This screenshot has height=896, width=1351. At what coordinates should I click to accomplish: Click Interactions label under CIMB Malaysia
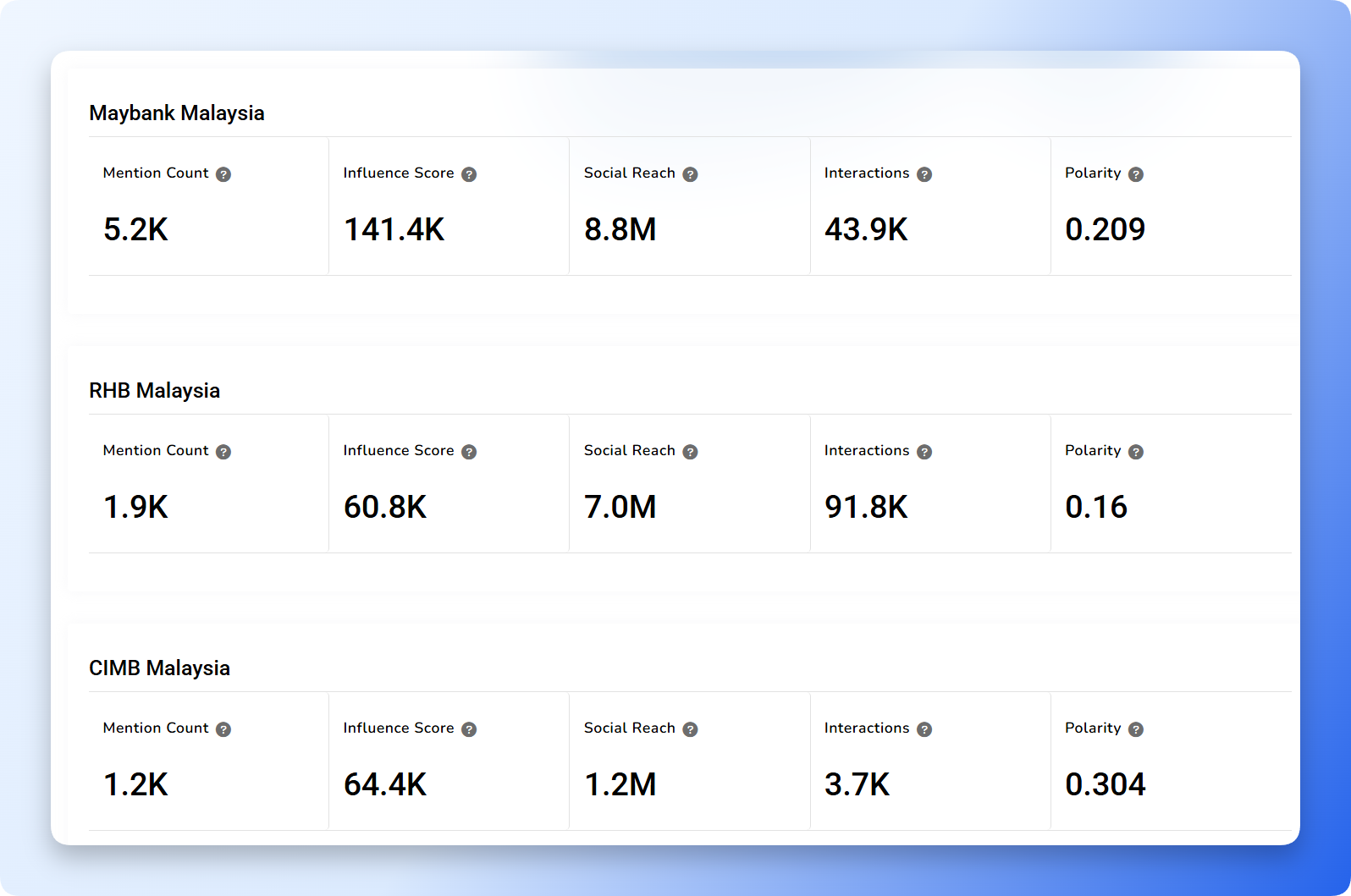click(x=867, y=728)
